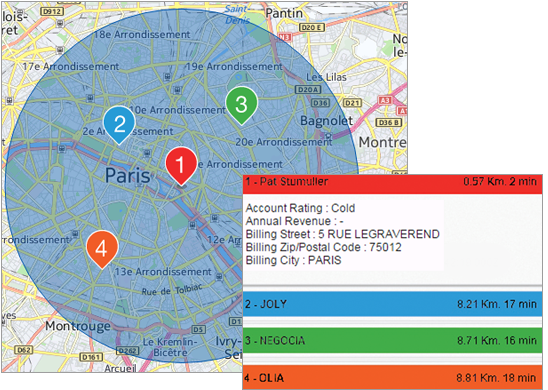Viewport: 548px width, 390px height.
Task: Click the Paris city label on map
Action: 128,175
